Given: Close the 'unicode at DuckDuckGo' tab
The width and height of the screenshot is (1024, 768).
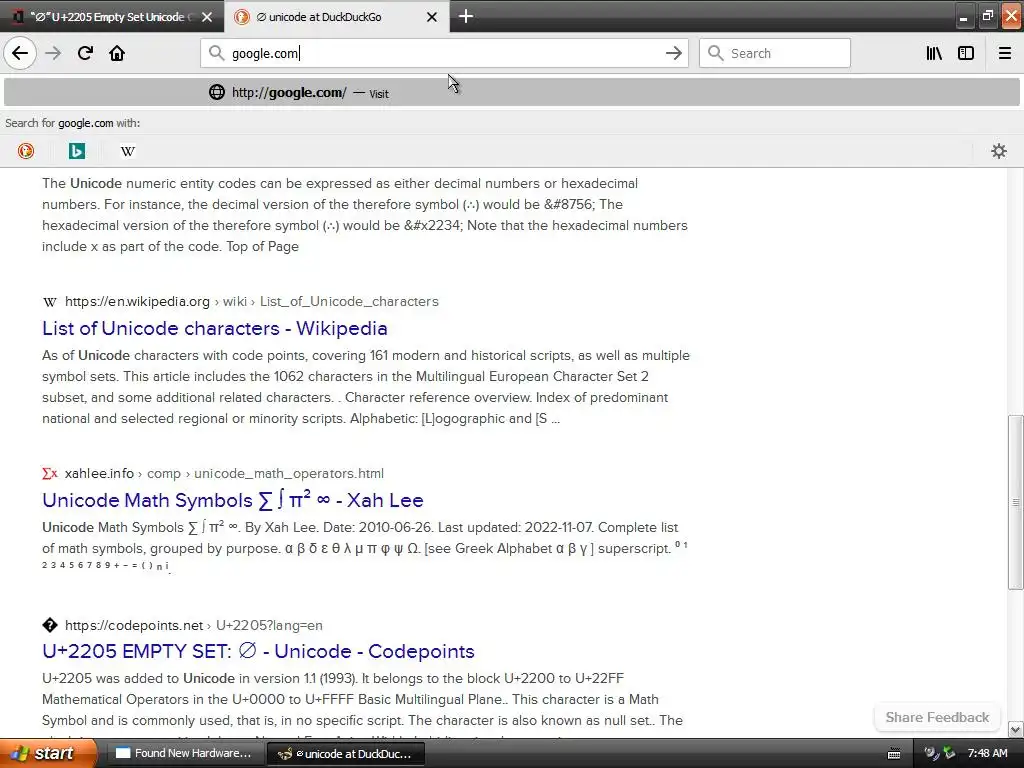Looking at the screenshot, I should pyautogui.click(x=432, y=17).
